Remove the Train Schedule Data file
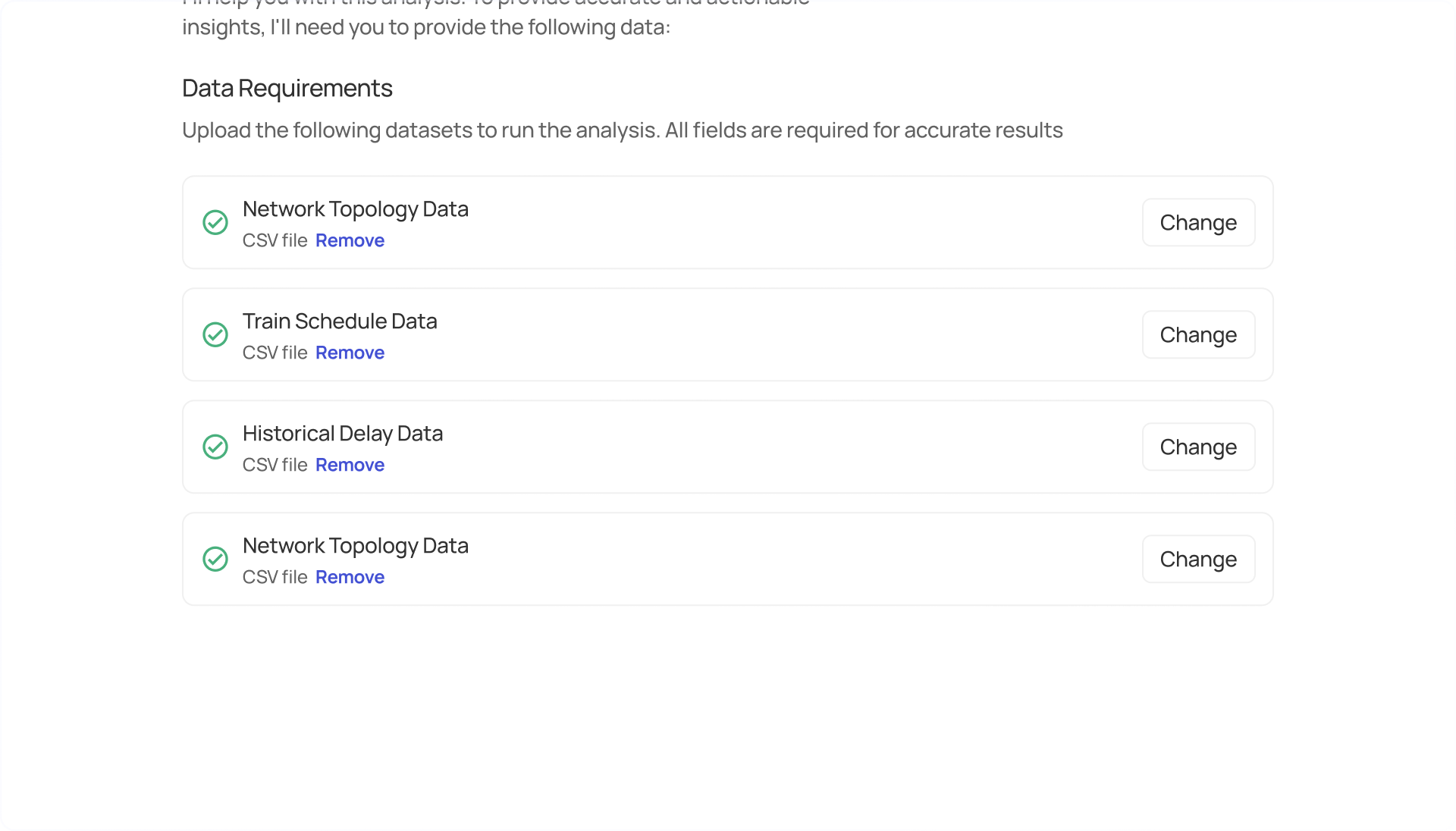The height and width of the screenshot is (831, 1456). (x=349, y=353)
